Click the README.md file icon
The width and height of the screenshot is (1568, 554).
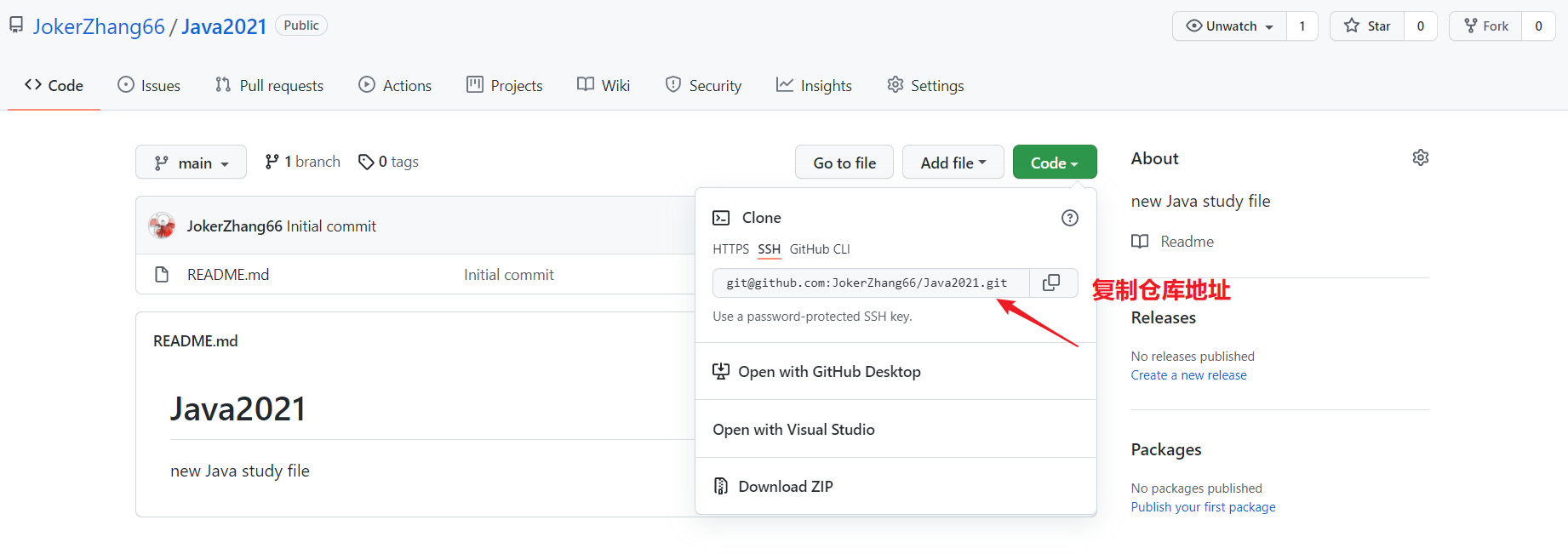162,275
